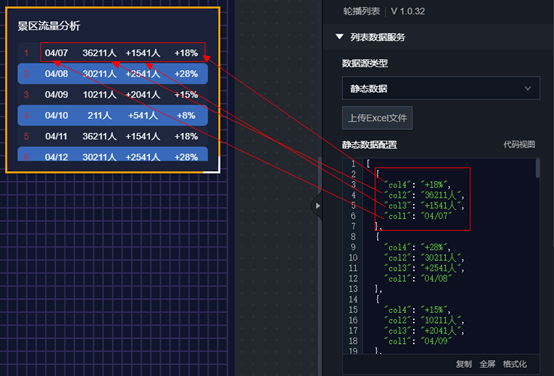The height and width of the screenshot is (376, 554).
Task: Click the 04/12 row in the list
Action: 113,154
